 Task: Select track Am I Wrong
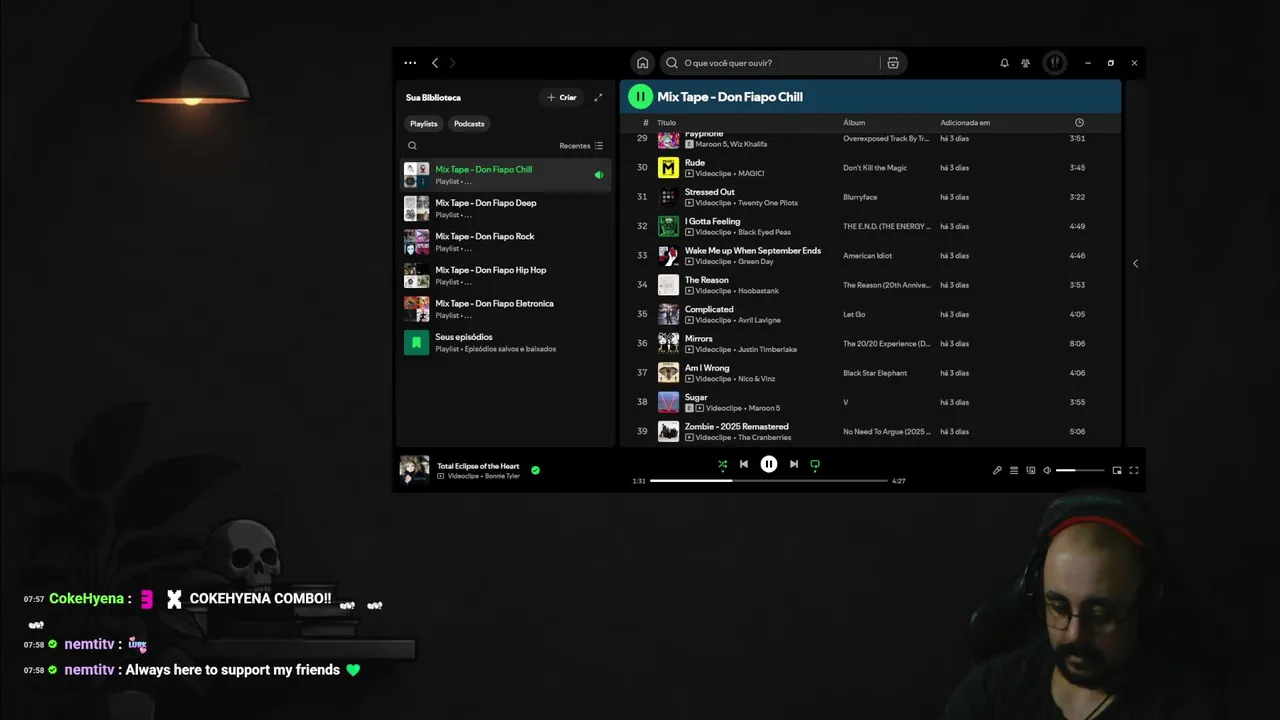tap(870, 373)
